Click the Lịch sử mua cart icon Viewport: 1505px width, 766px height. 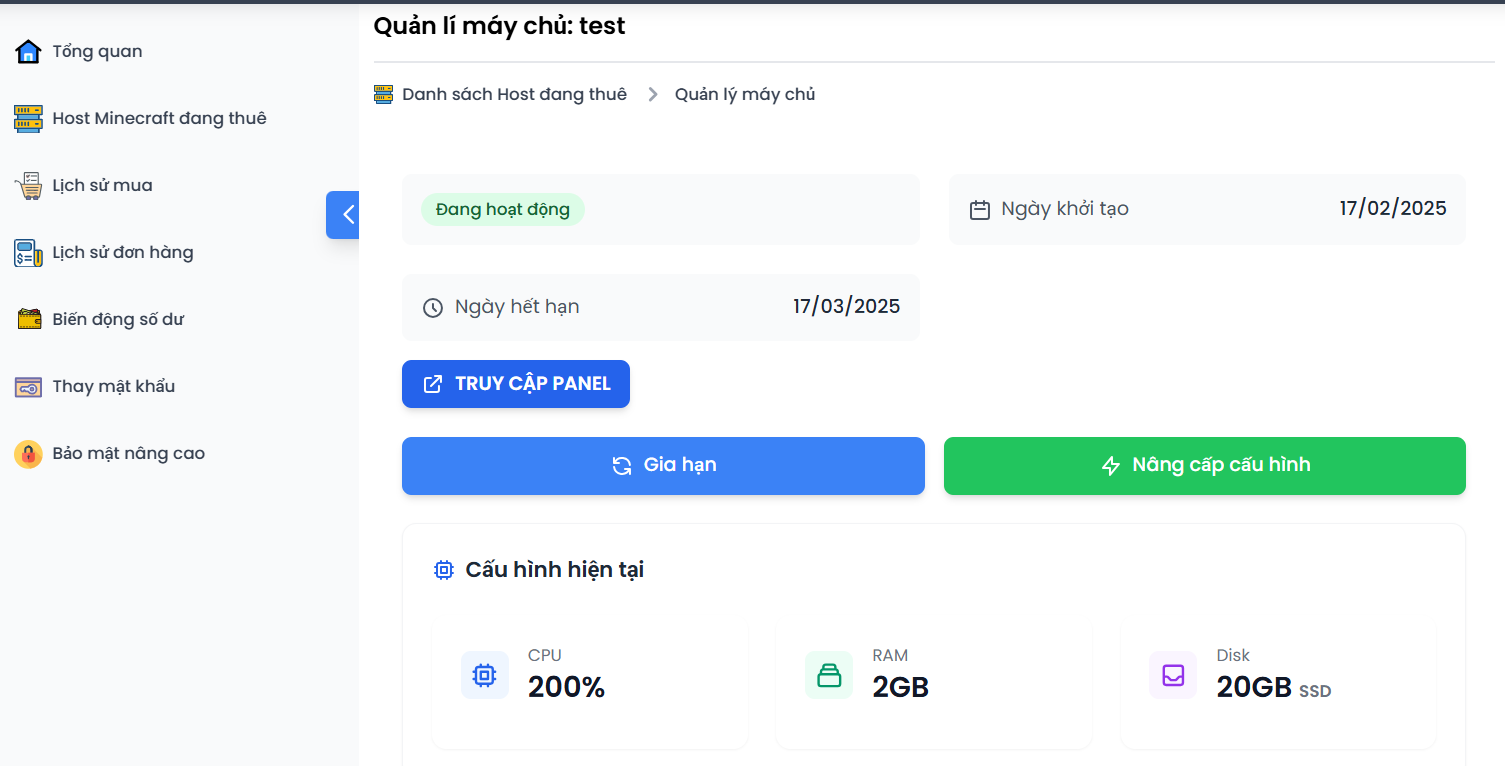pos(28,186)
